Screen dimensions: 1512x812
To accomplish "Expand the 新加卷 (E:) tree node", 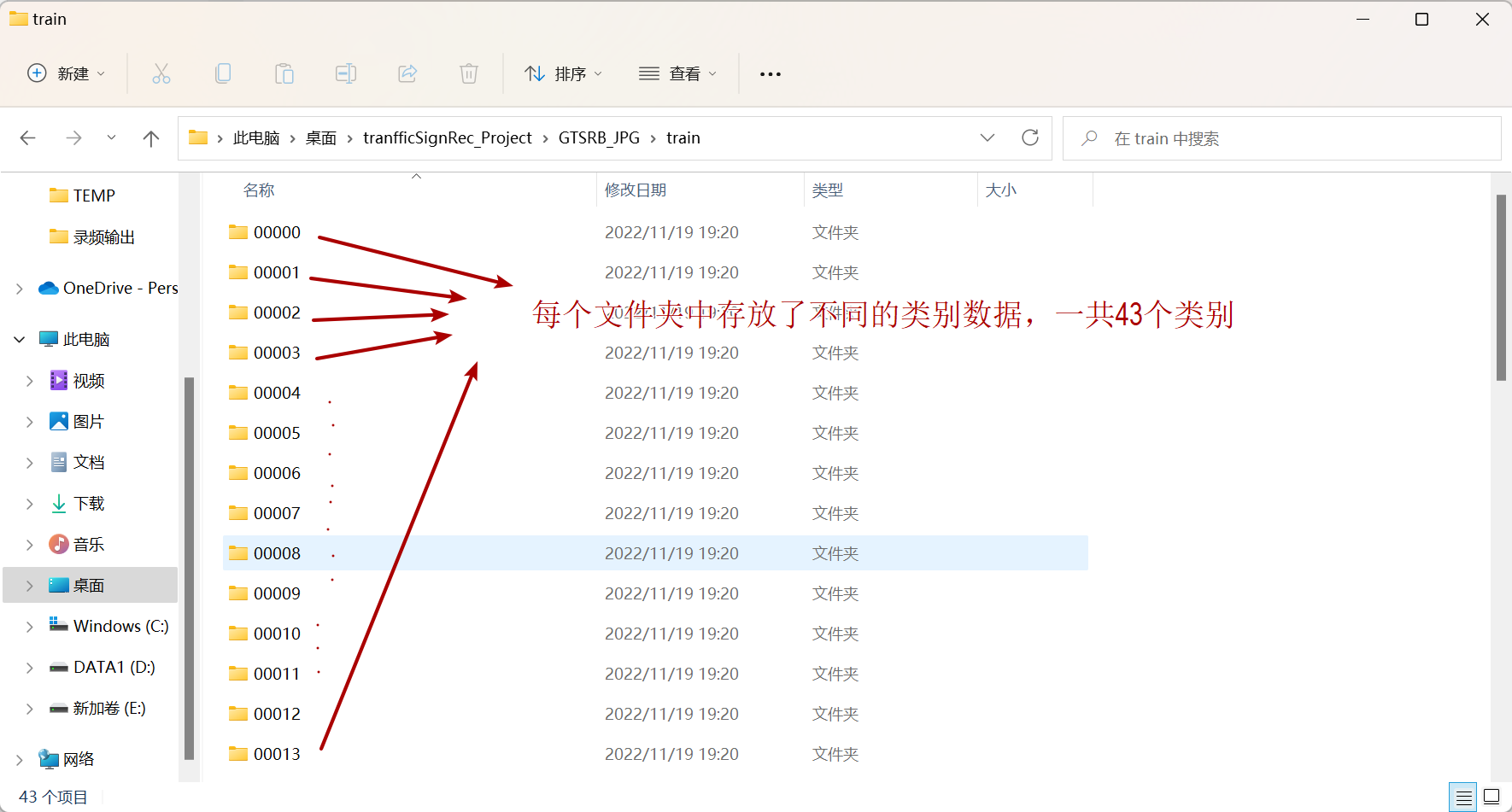I will [30, 709].
